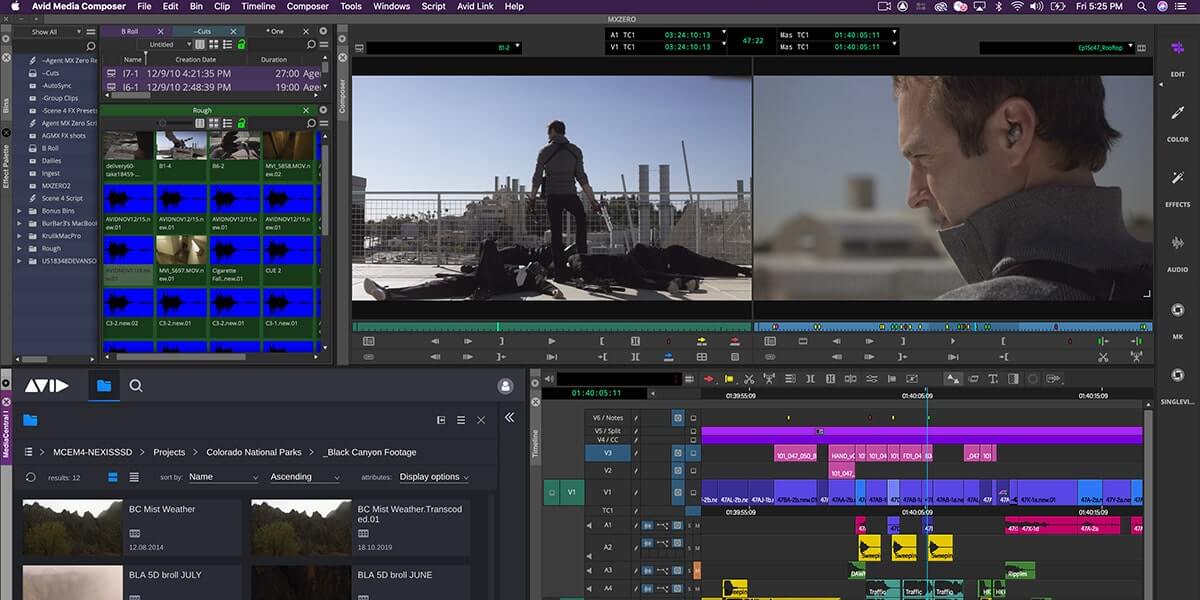
Task: Click the MediaCentral dock panel icon
Action: click(441, 420)
